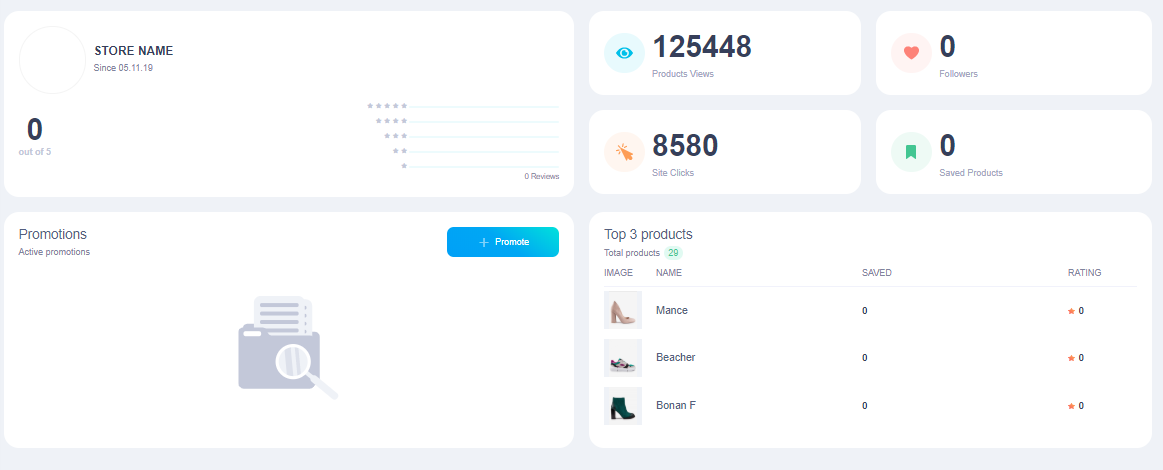Click the Mance high heel thumbnail
Screen dimensions: 1163x470
click(622, 310)
